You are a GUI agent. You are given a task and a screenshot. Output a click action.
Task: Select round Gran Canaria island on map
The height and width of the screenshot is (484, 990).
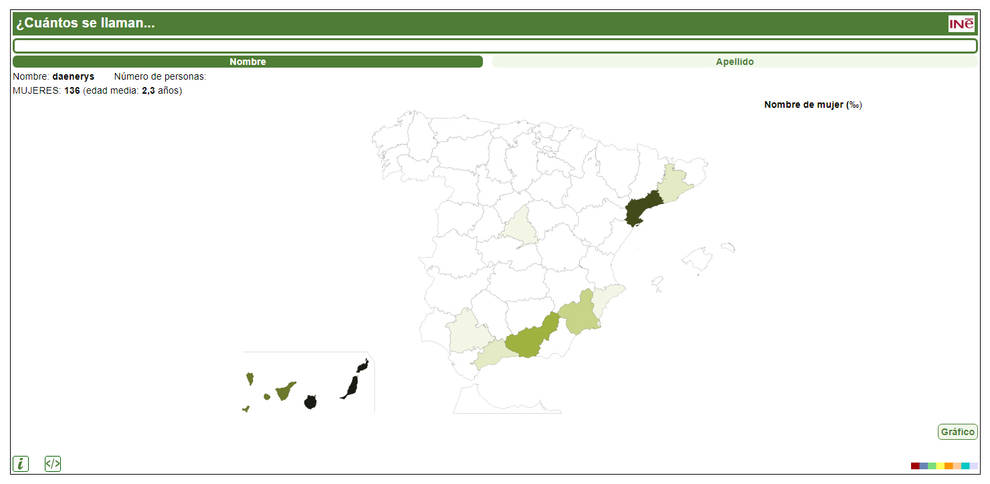tap(310, 402)
